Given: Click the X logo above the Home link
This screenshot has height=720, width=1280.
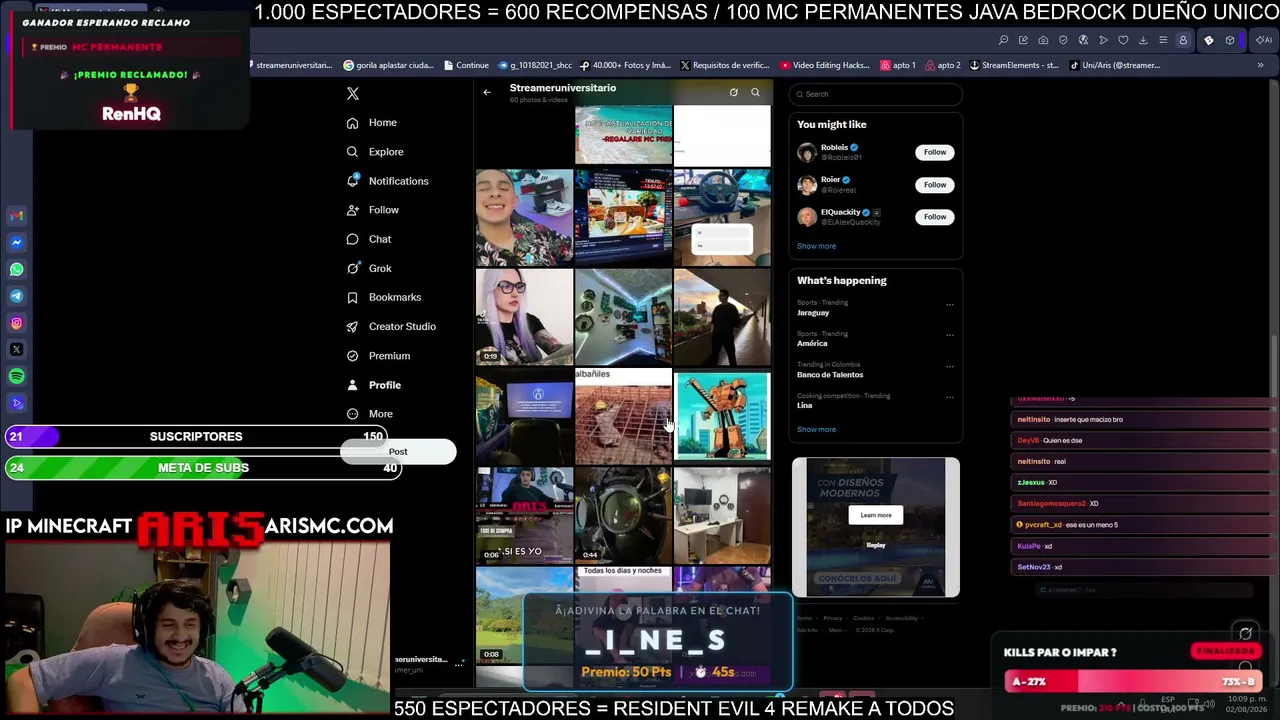Looking at the screenshot, I should point(353,93).
